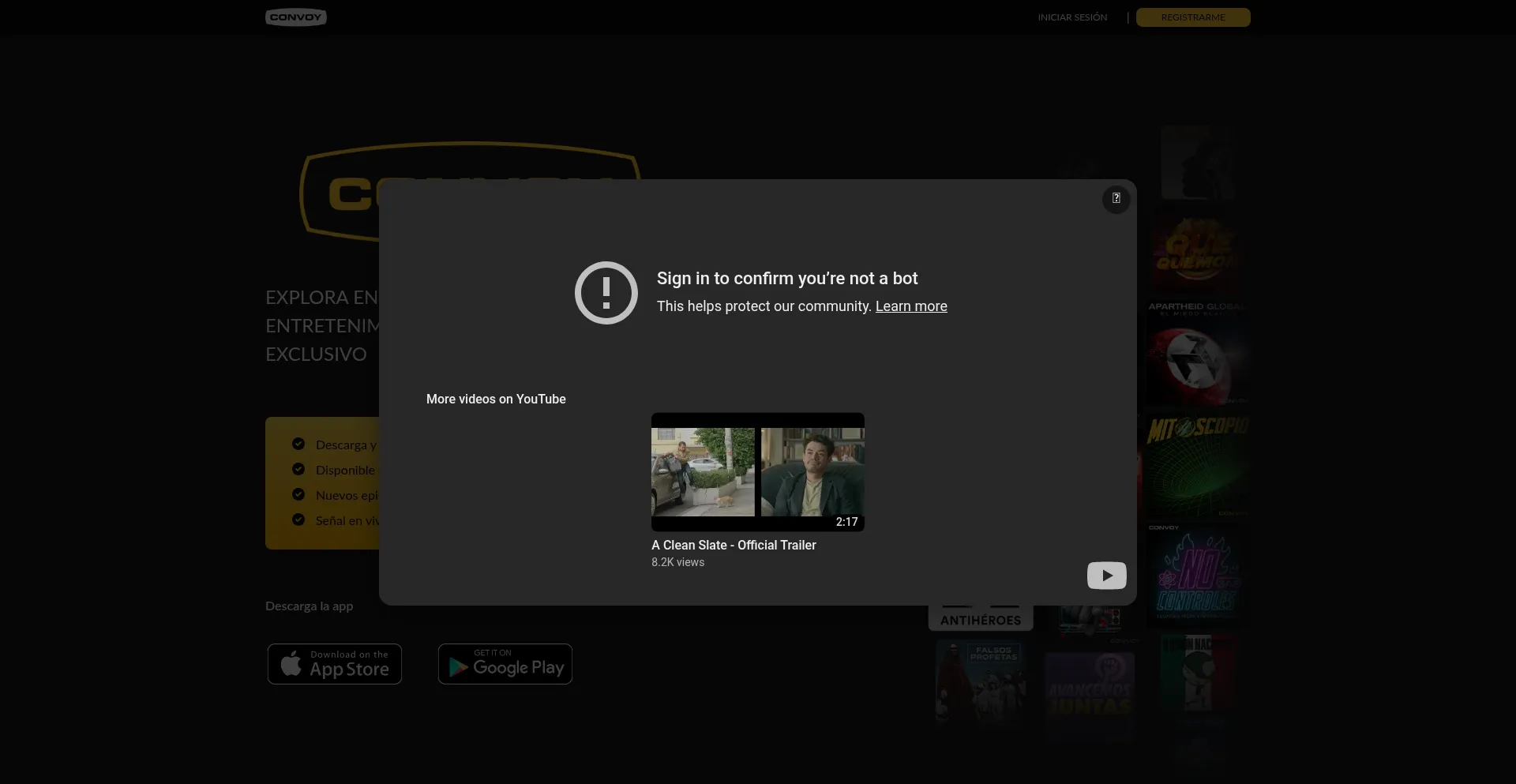
Task: Open A Clean Slate trailer thumbnail
Action: click(x=757, y=472)
